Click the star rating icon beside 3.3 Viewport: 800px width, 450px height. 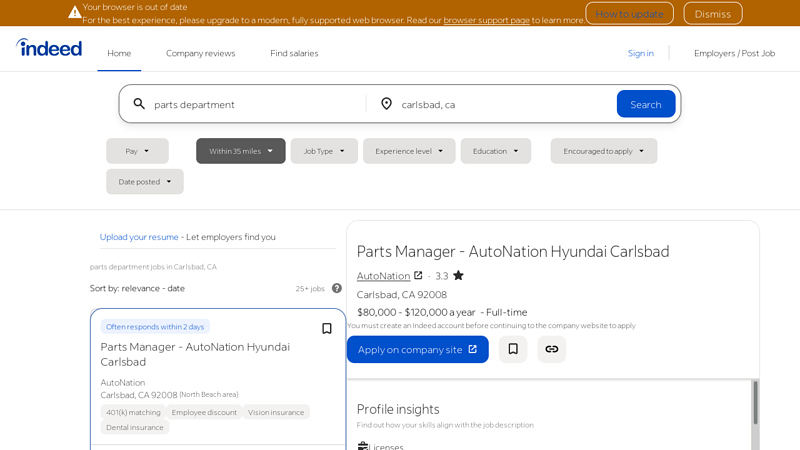pyautogui.click(x=458, y=276)
